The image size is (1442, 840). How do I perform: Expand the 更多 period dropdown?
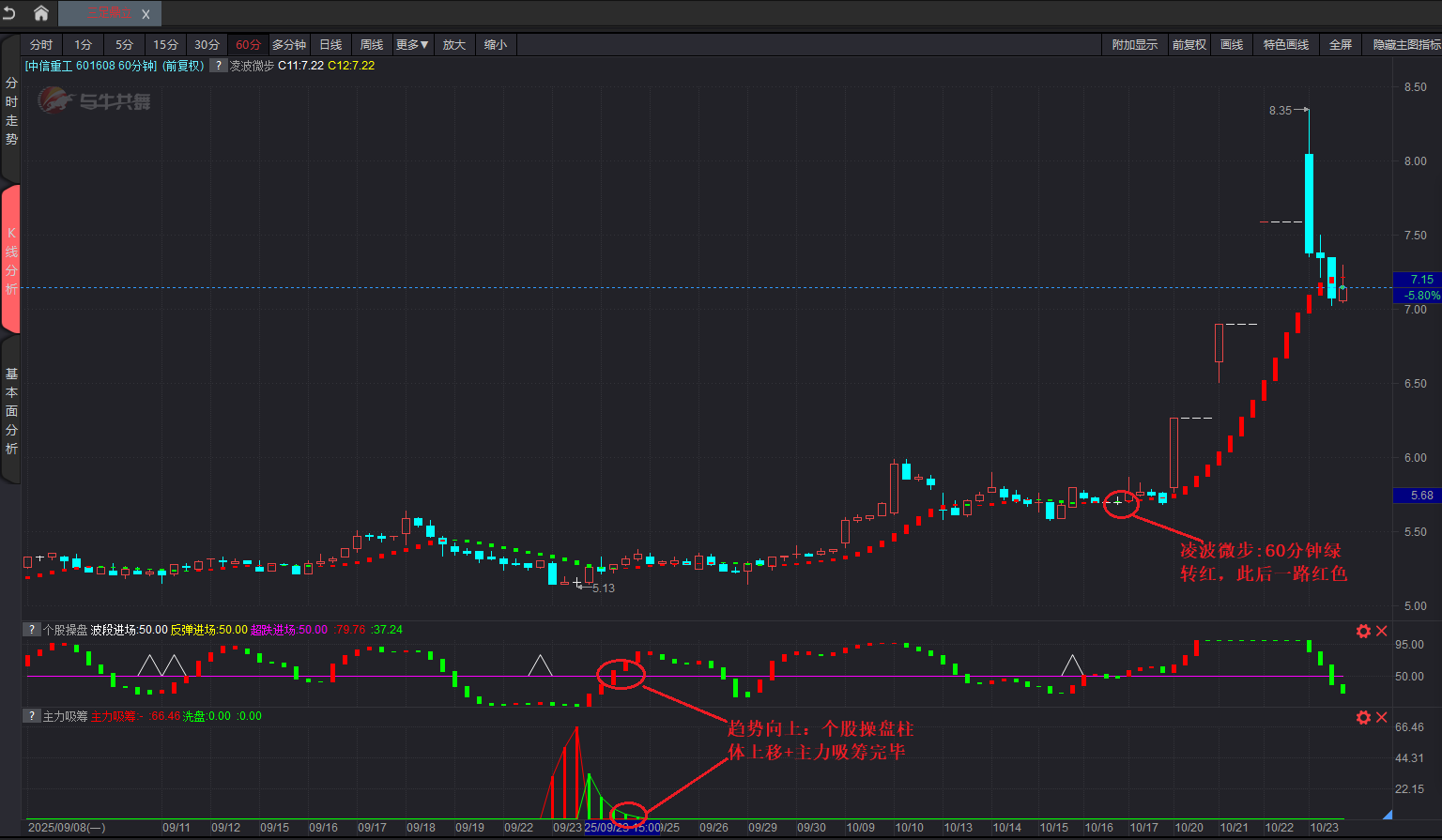coord(412,45)
